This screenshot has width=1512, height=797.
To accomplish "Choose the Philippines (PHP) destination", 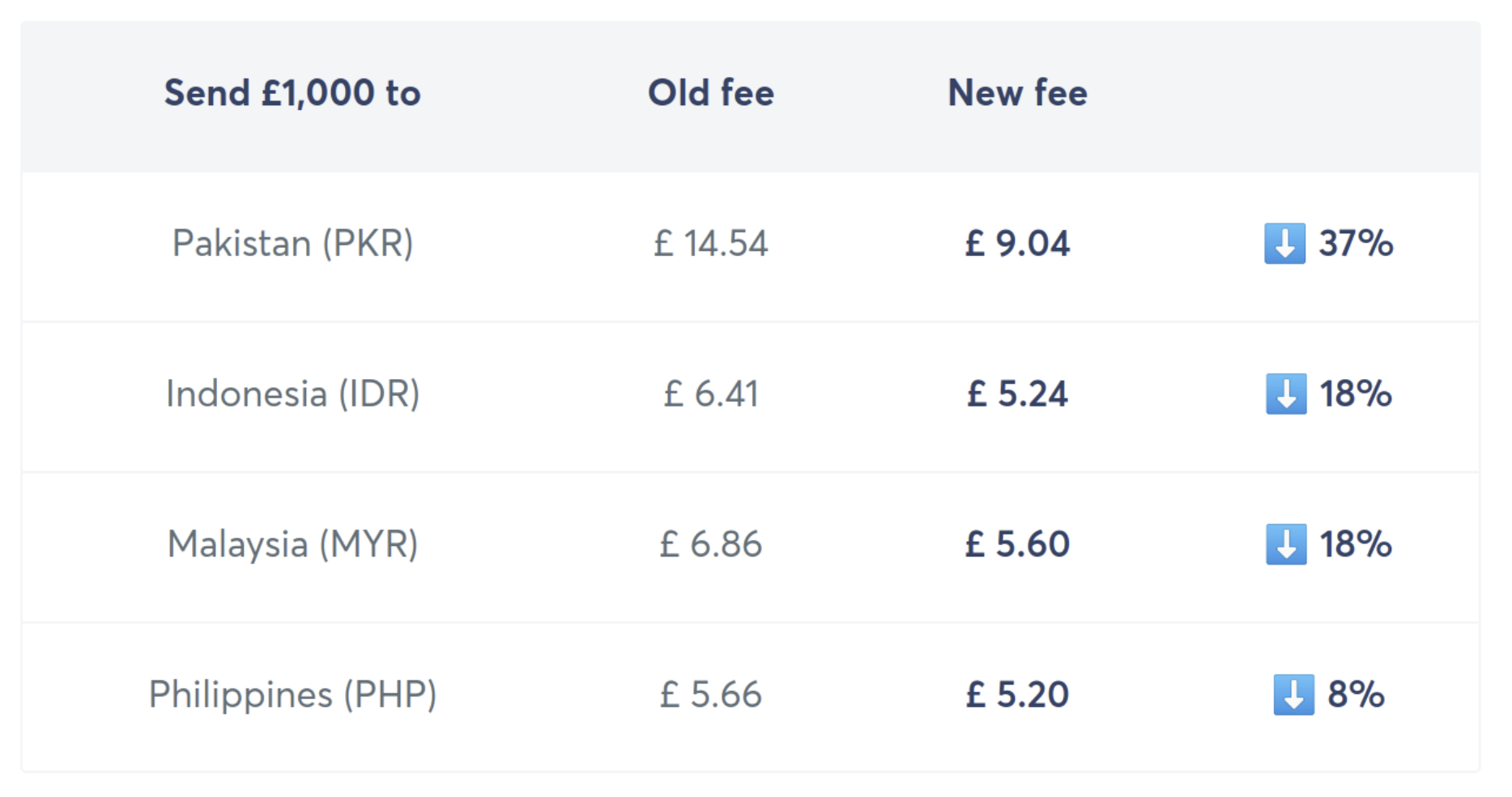I will (x=292, y=694).
